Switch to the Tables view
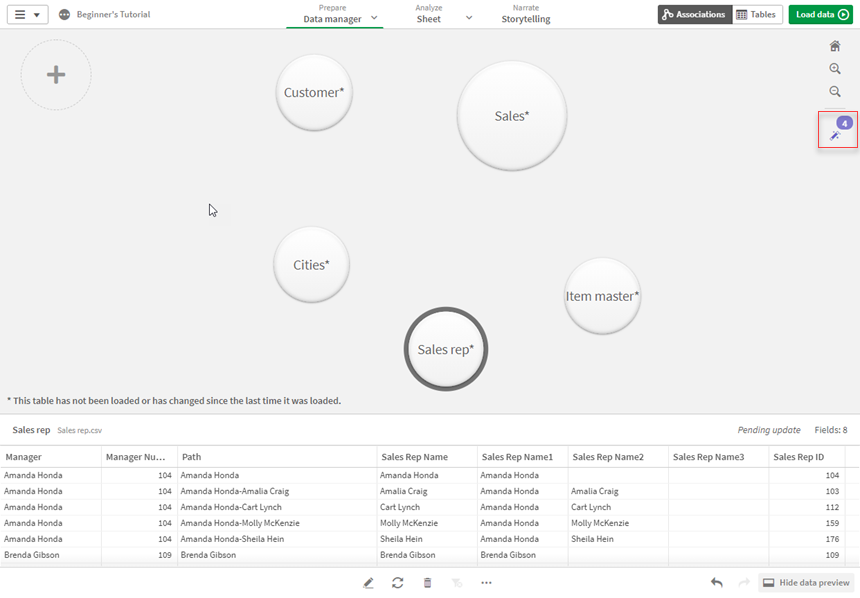The height and width of the screenshot is (598, 860). click(x=757, y=15)
